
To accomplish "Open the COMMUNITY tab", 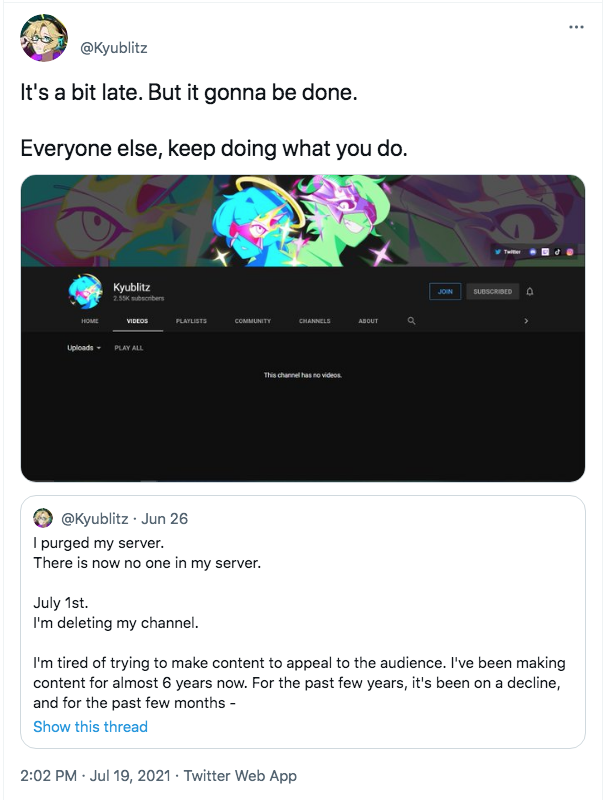I will point(253,321).
